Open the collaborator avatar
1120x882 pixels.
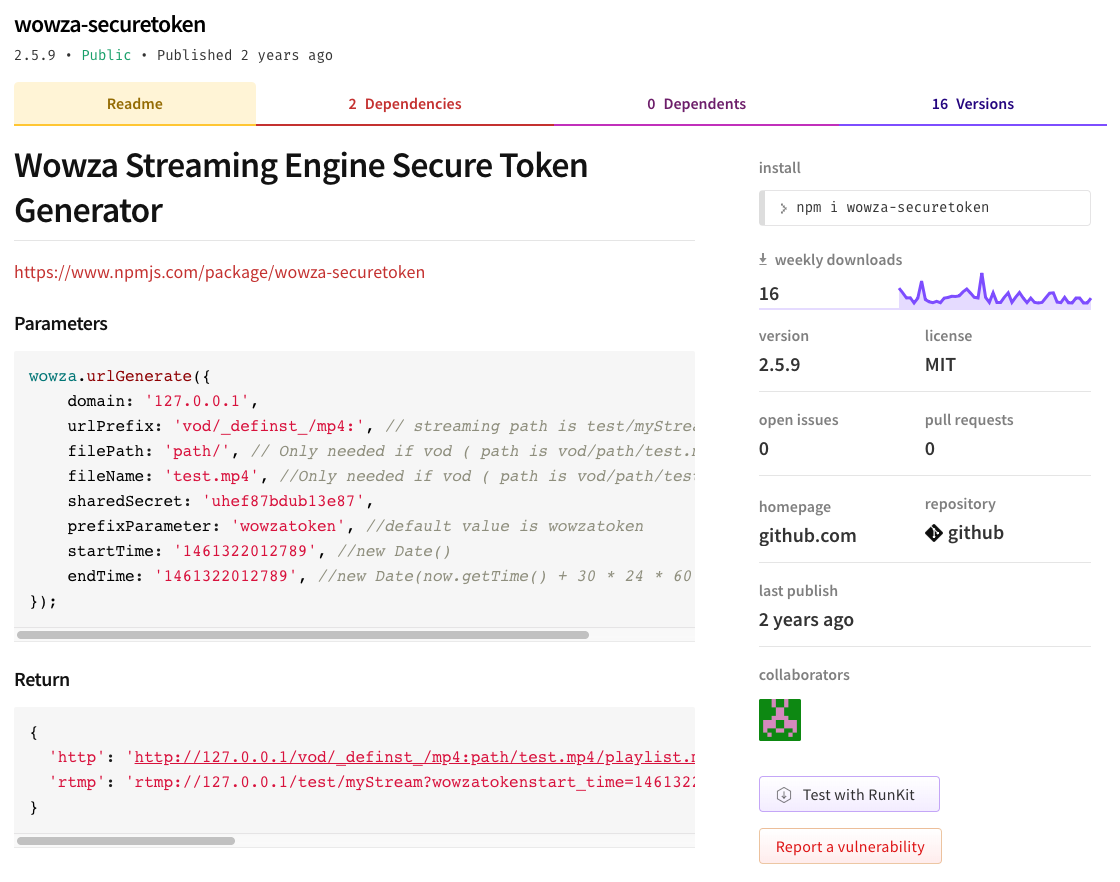click(x=780, y=719)
